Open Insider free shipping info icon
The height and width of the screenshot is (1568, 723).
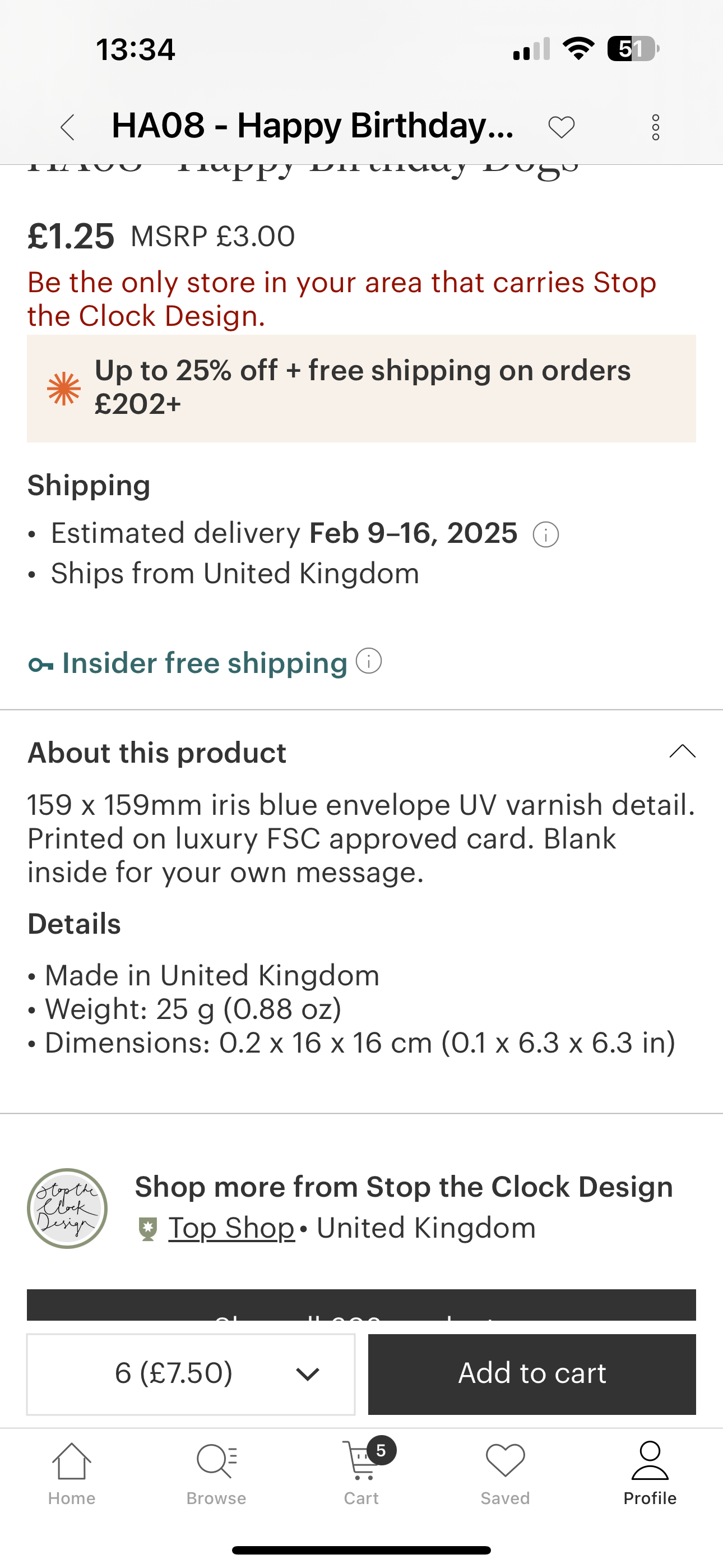369,661
